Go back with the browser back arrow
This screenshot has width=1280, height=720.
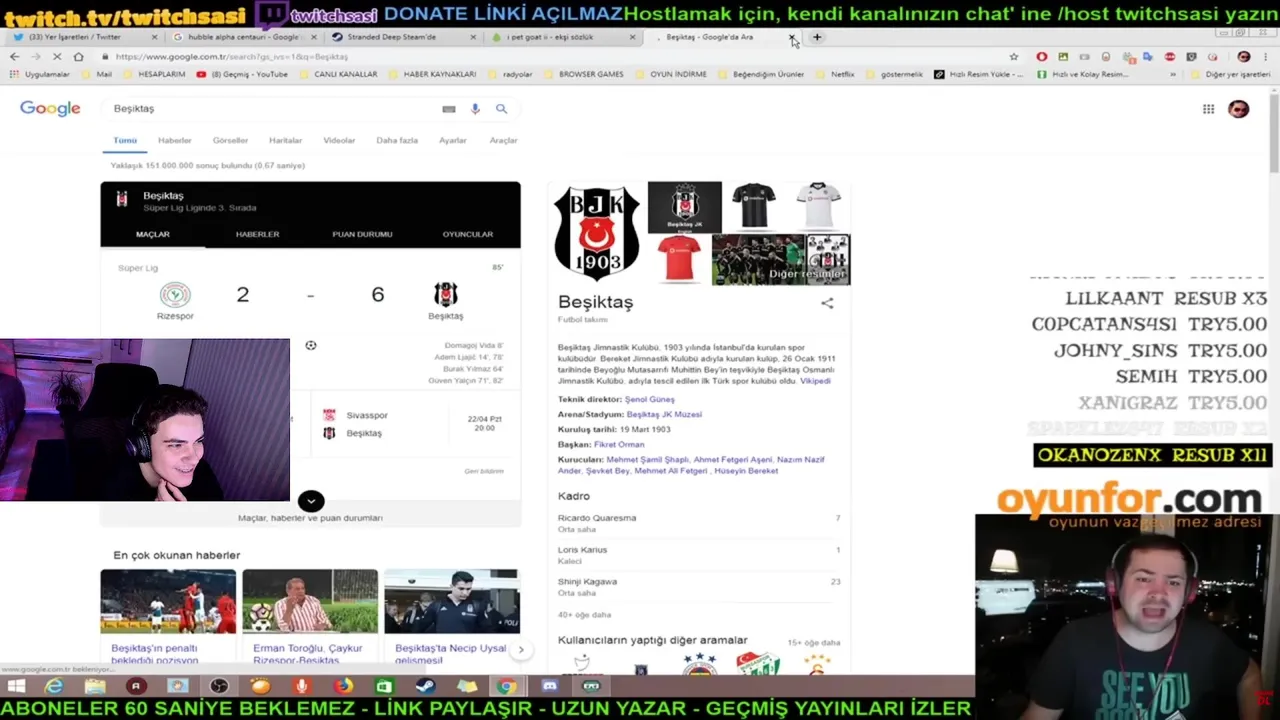coord(14,57)
